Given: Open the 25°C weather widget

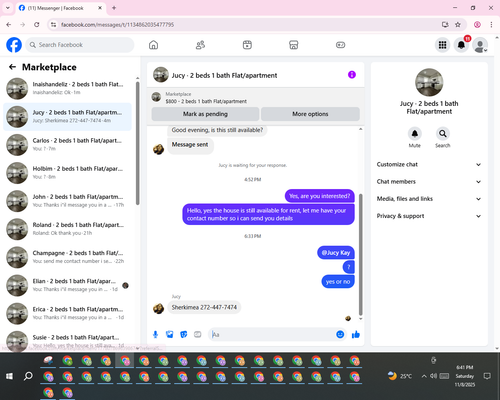Looking at the screenshot, I should tap(400, 376).
